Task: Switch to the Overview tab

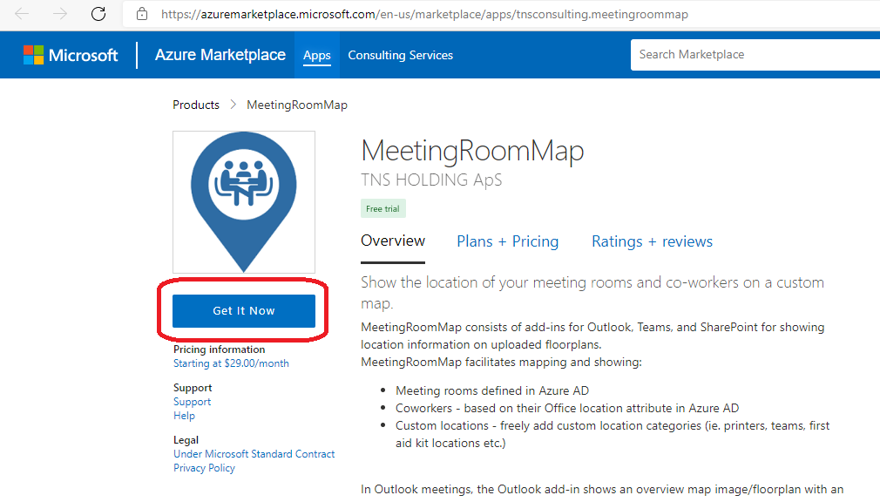Action: [x=393, y=241]
